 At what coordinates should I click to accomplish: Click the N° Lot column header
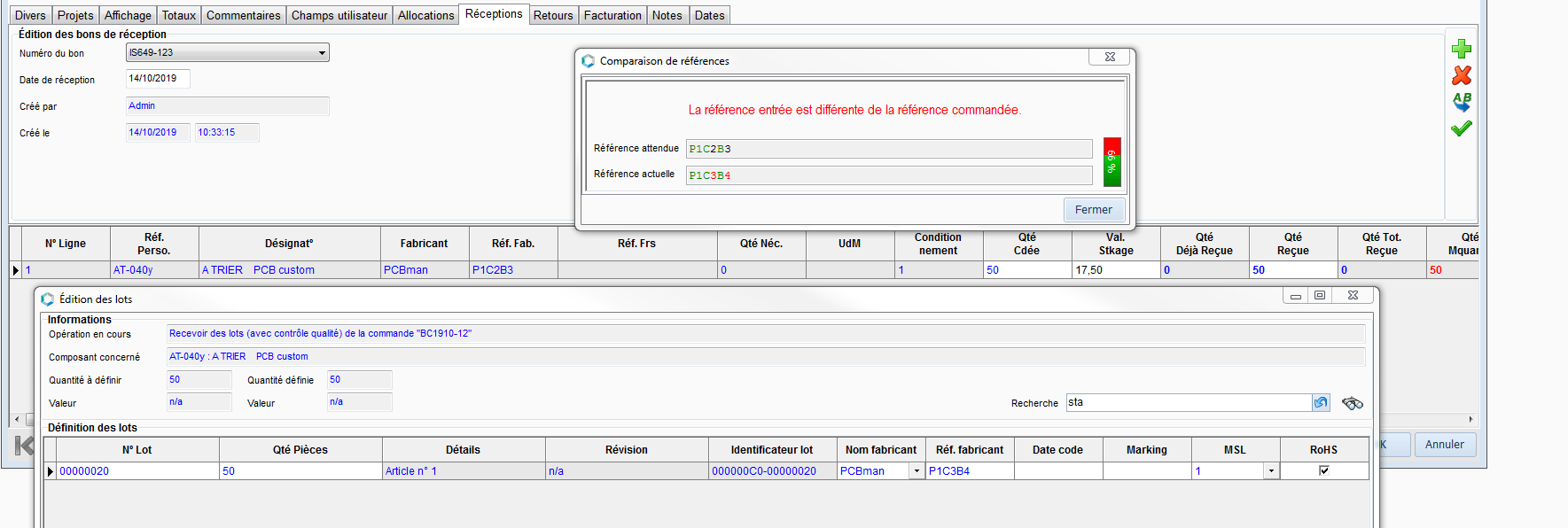point(137,450)
